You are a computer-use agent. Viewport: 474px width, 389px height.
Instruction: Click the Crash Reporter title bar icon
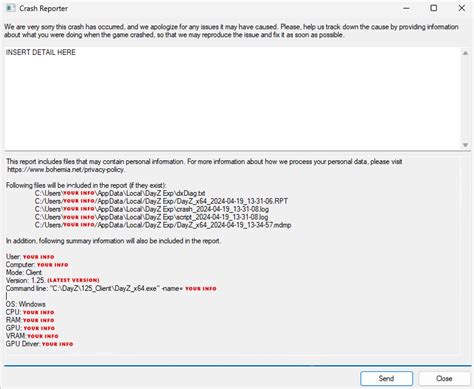coord(10,8)
